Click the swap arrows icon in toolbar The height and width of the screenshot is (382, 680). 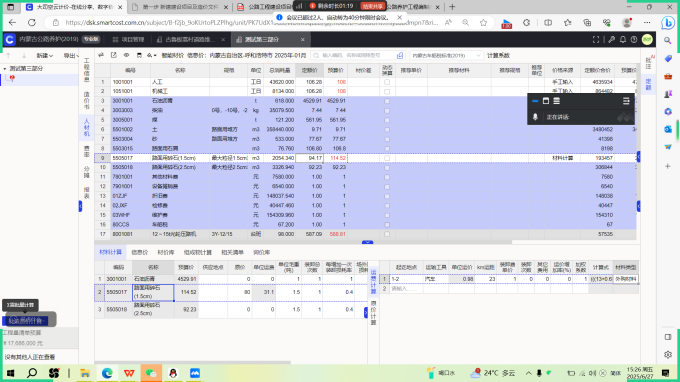(101, 55)
